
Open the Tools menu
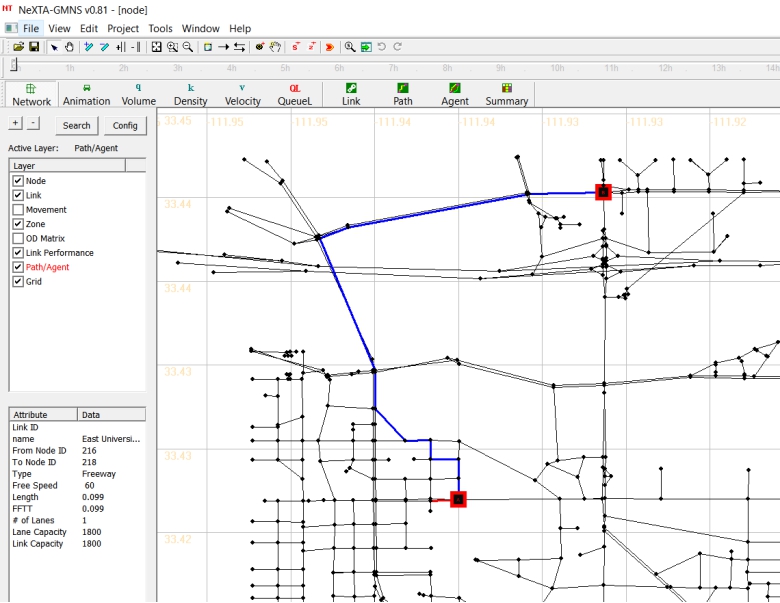pos(160,29)
